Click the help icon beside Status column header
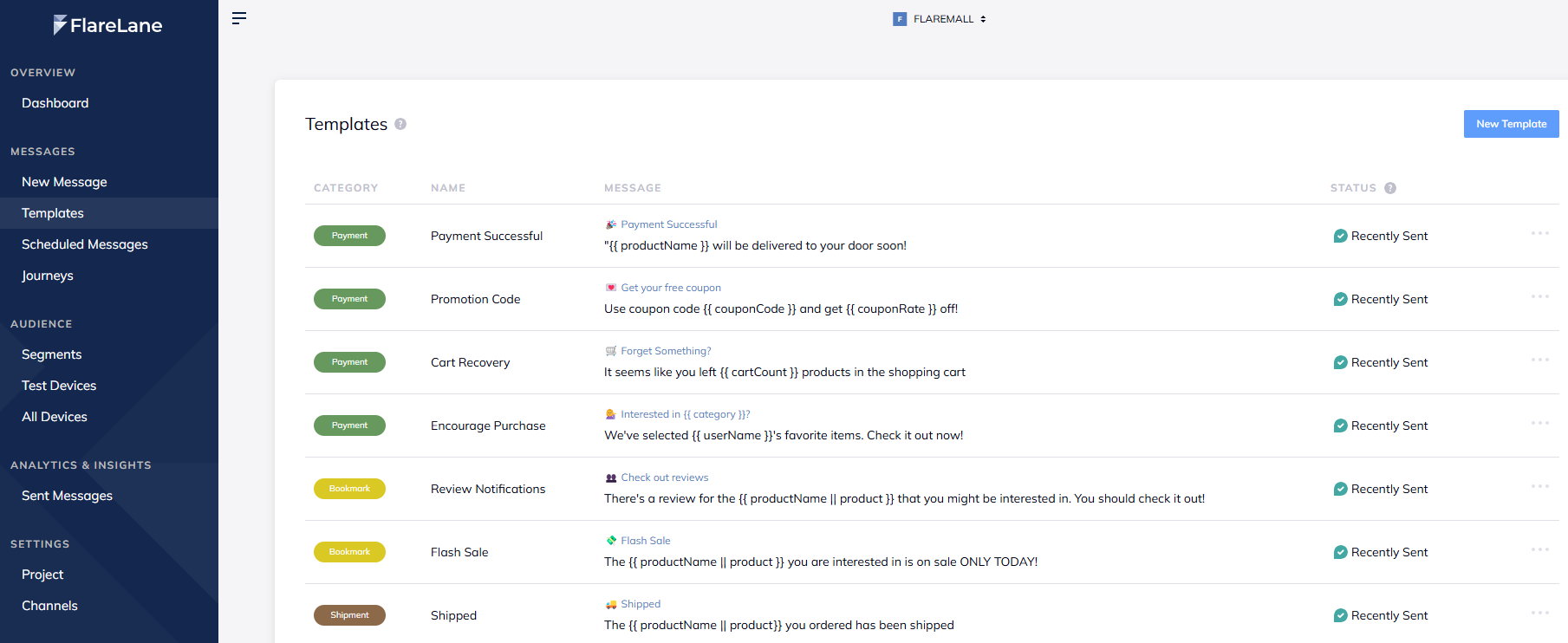 pyautogui.click(x=1390, y=188)
